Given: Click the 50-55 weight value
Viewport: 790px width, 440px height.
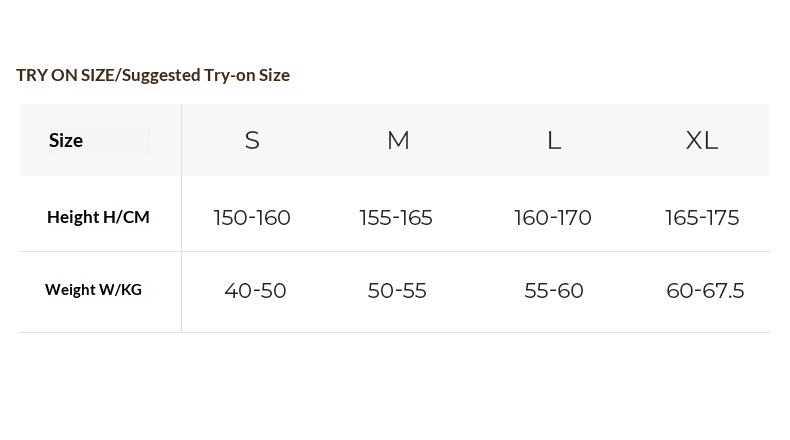Looking at the screenshot, I should pyautogui.click(x=397, y=291).
